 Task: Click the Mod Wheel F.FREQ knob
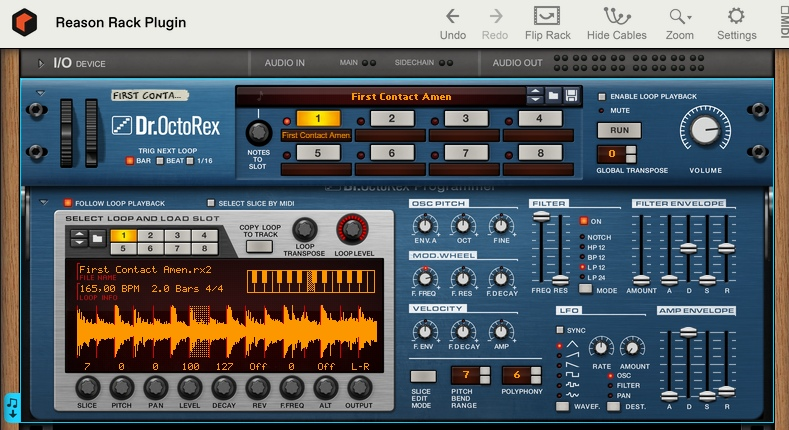[425, 278]
